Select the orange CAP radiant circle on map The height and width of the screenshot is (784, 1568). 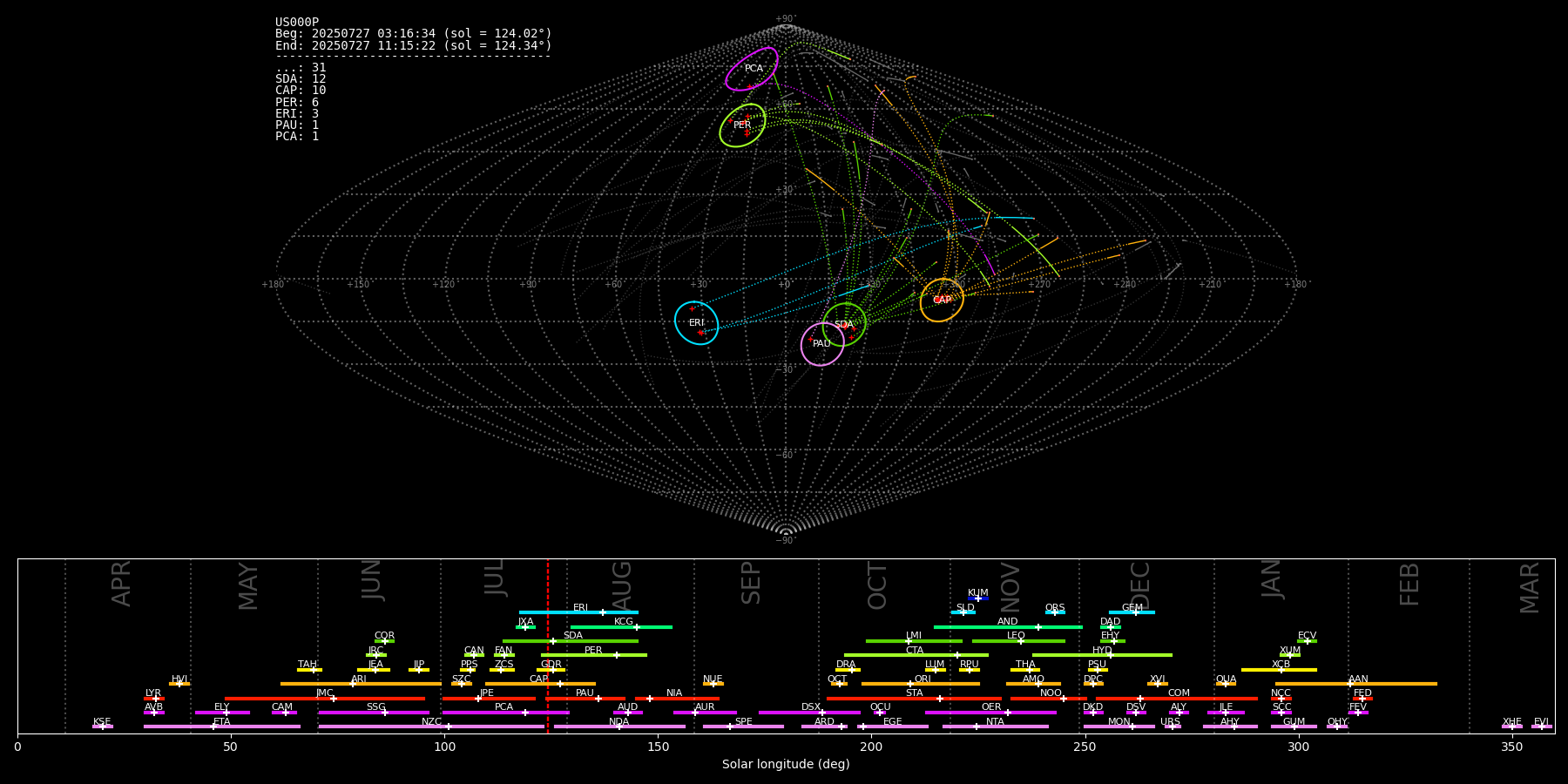(x=942, y=301)
